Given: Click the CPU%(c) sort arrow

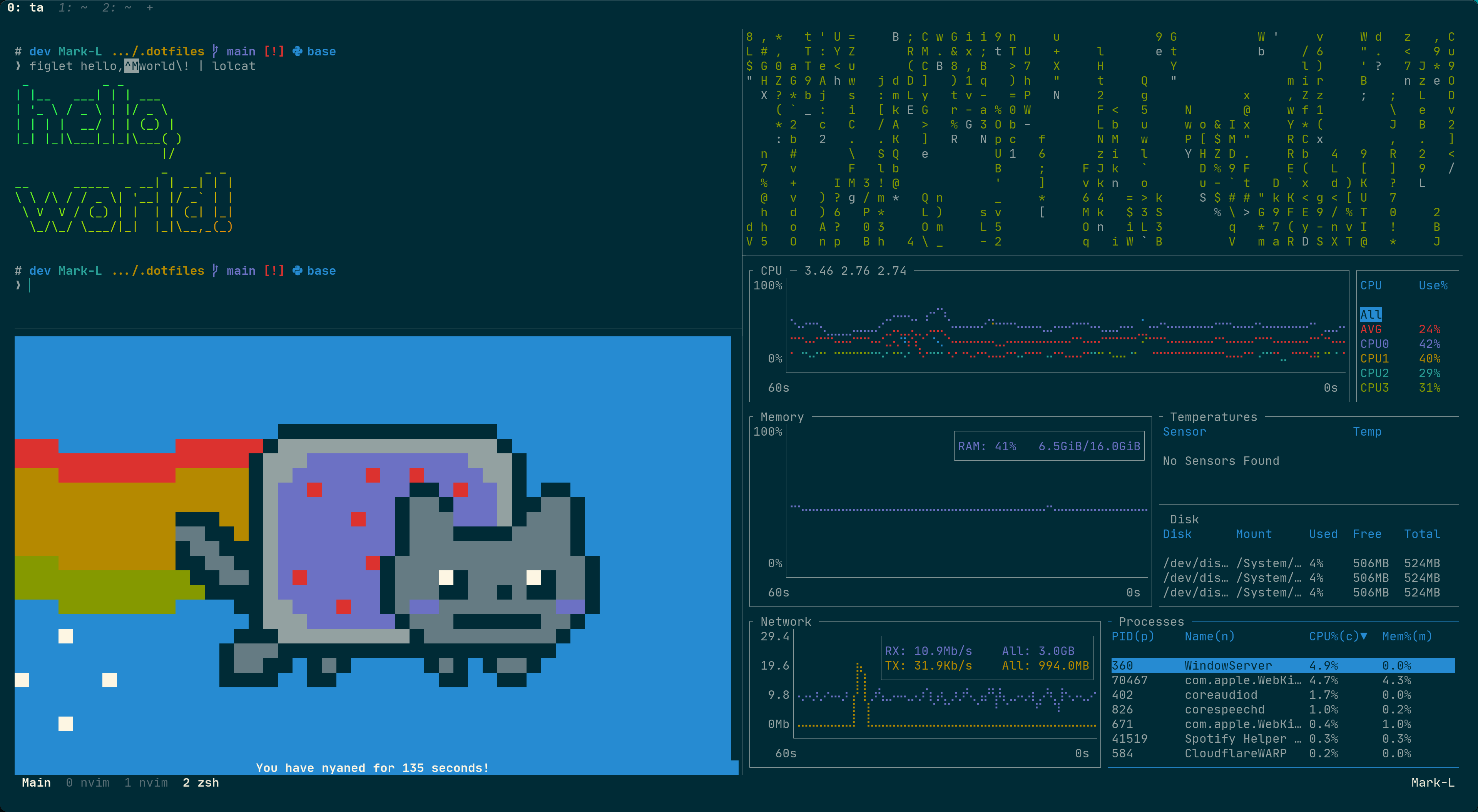Looking at the screenshot, I should point(1364,637).
